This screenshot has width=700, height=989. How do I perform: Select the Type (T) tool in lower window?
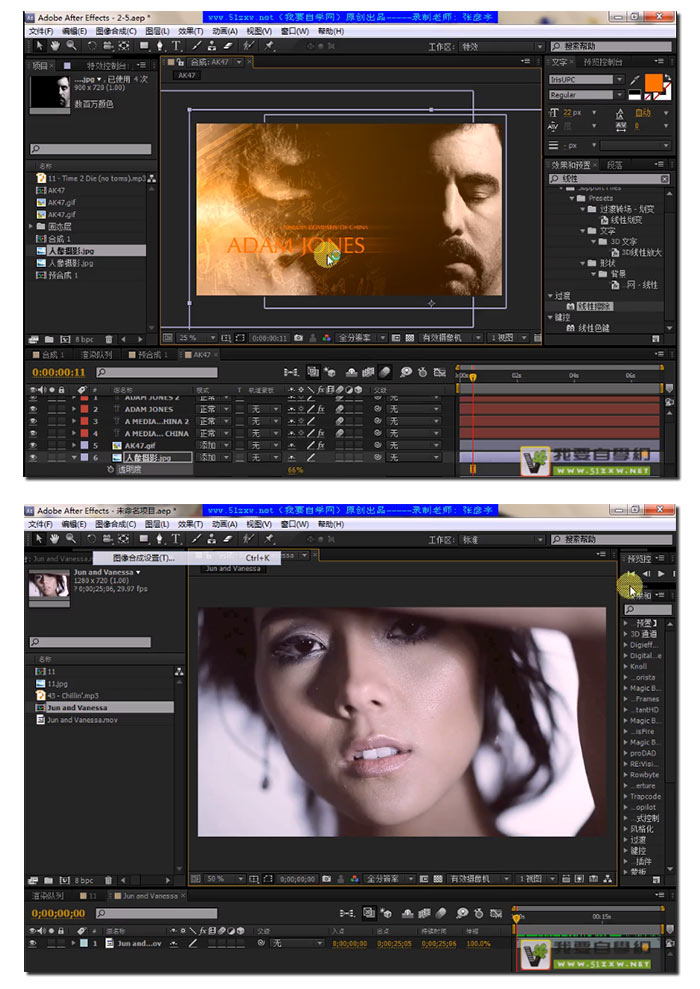[176, 539]
